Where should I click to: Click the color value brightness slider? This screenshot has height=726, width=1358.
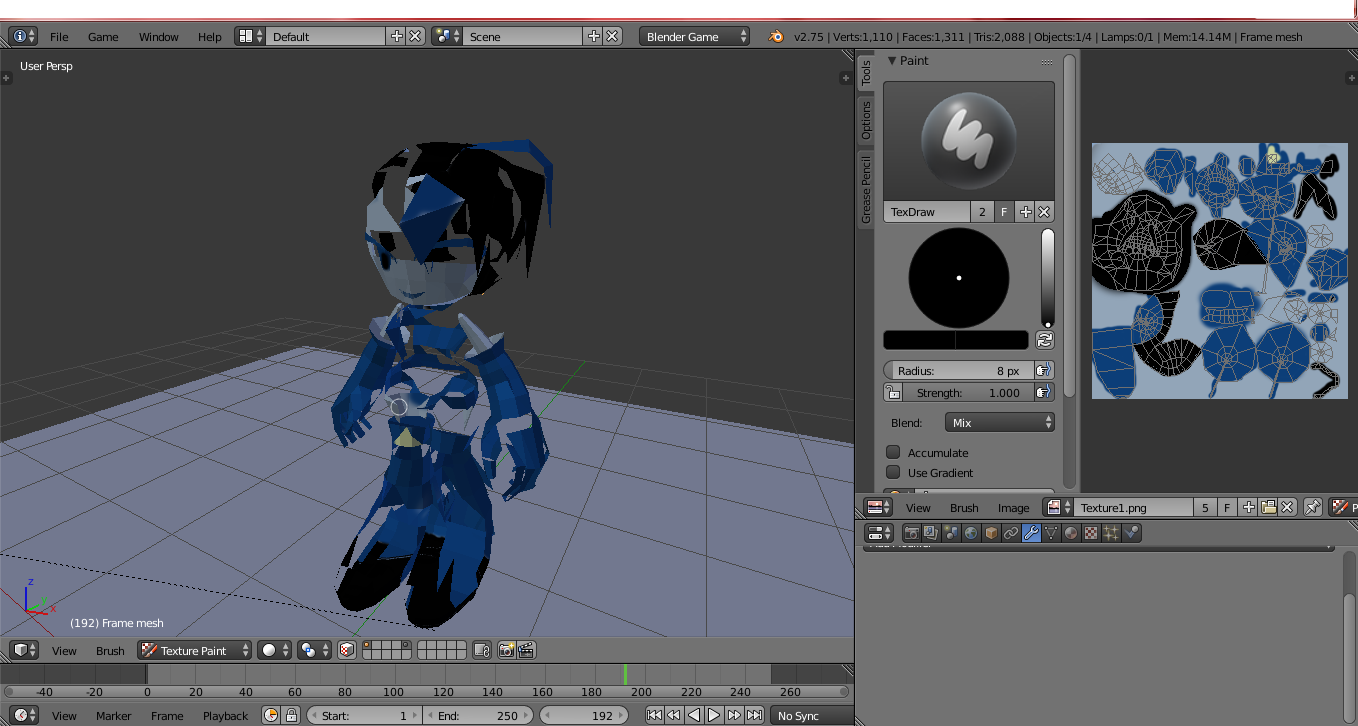pyautogui.click(x=1047, y=278)
